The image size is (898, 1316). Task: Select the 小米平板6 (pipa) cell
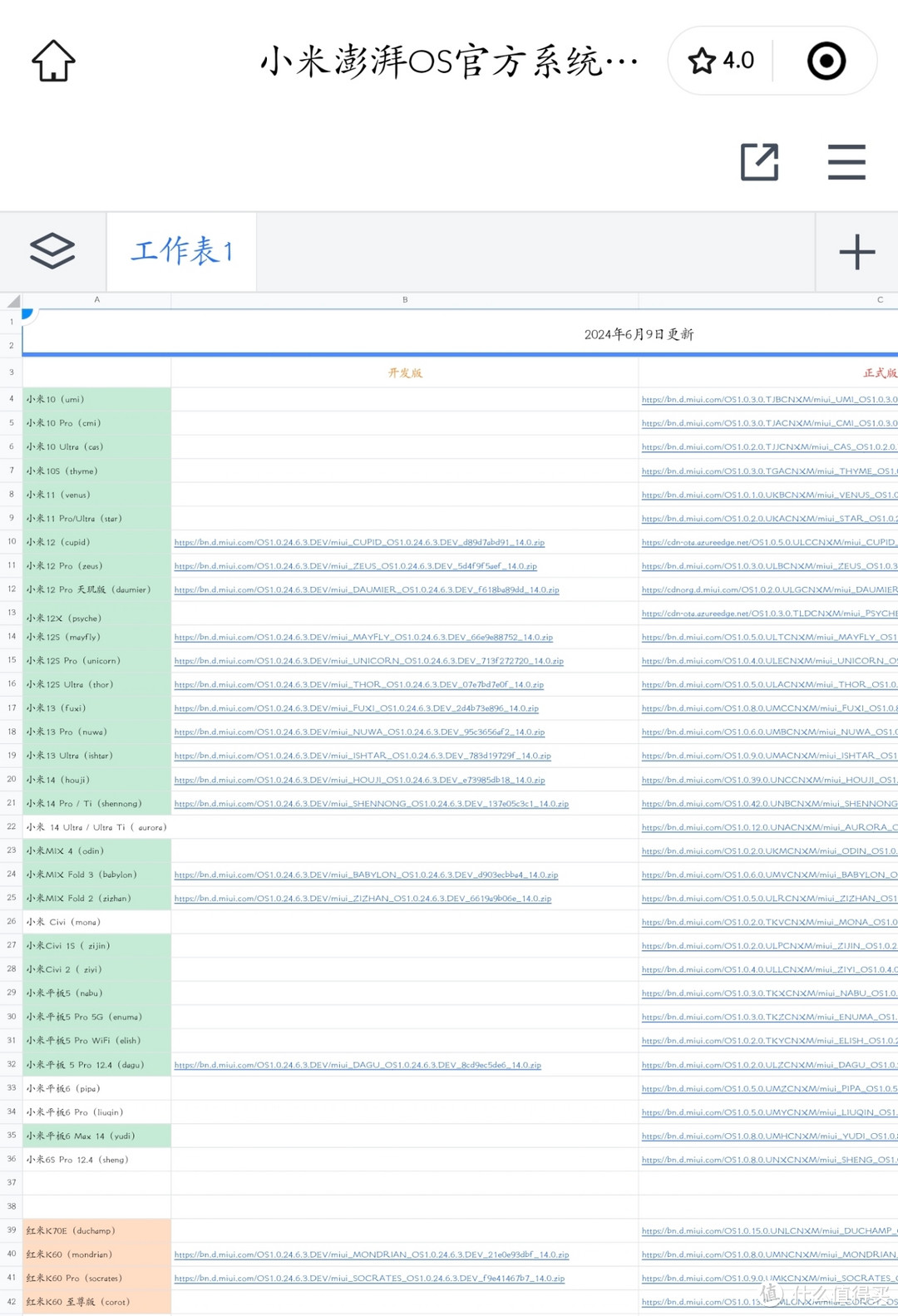96,1088
